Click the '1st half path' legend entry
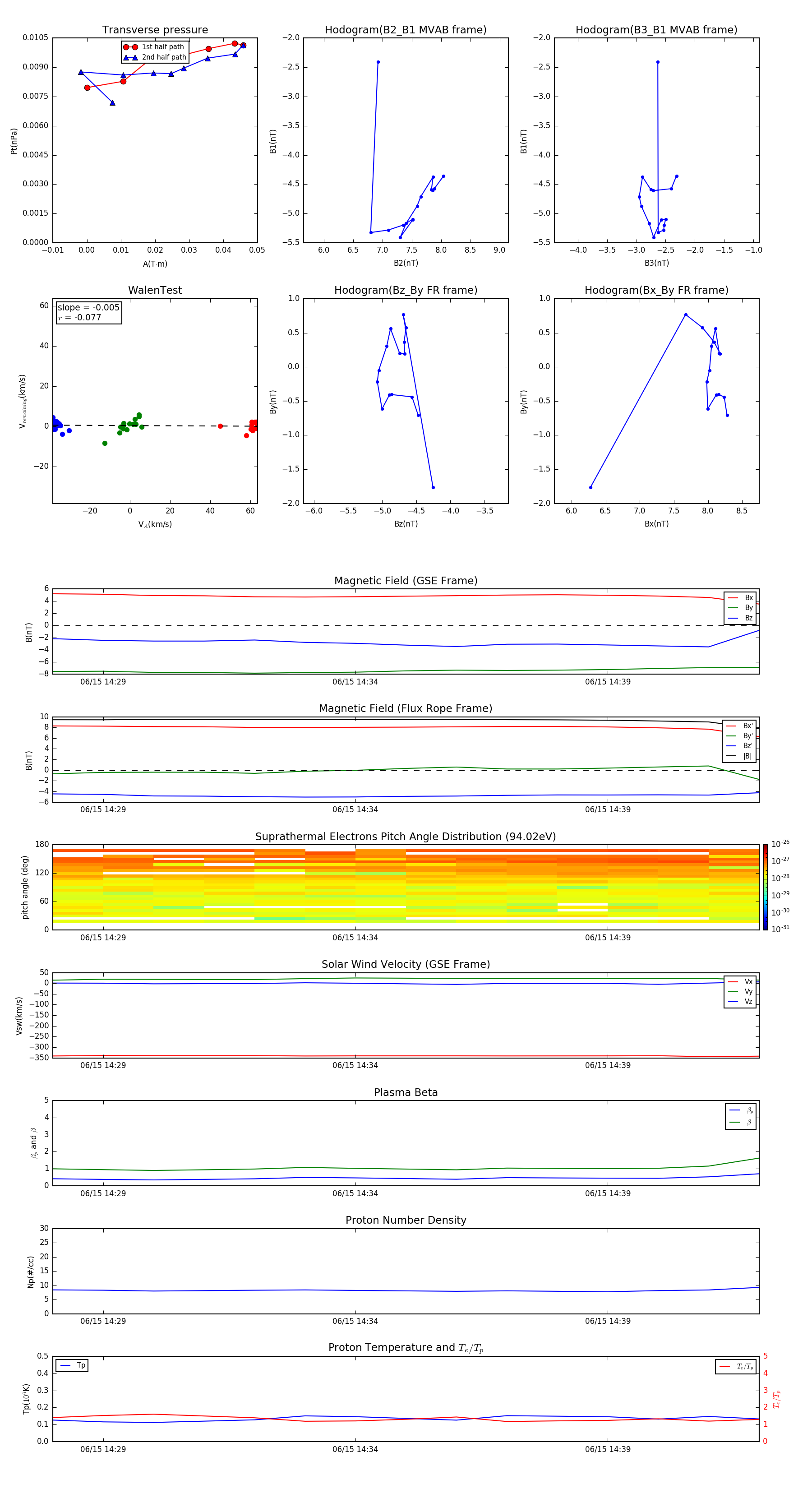This screenshot has height=1489, width=812. (x=154, y=47)
